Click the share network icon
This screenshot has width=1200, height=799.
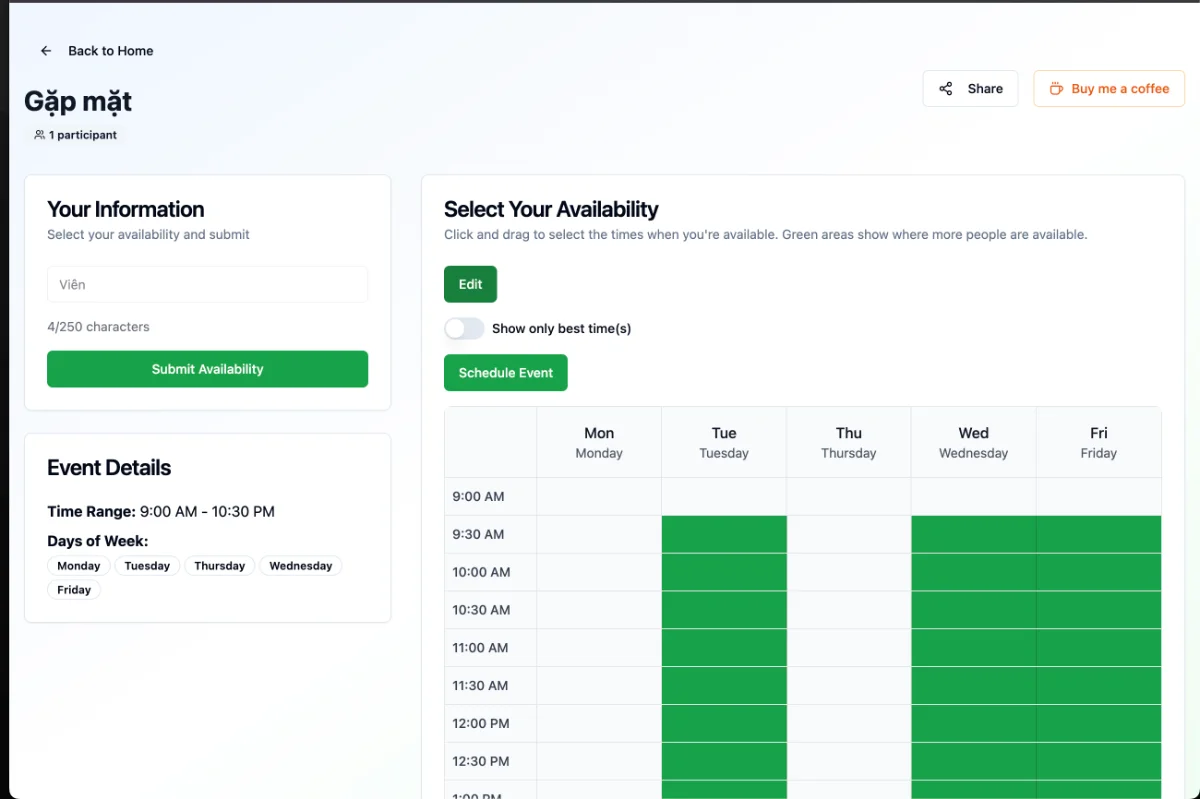(945, 89)
